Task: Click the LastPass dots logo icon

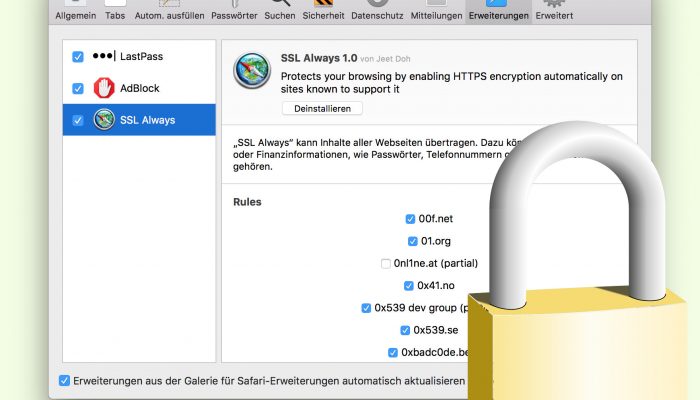Action: 104,56
